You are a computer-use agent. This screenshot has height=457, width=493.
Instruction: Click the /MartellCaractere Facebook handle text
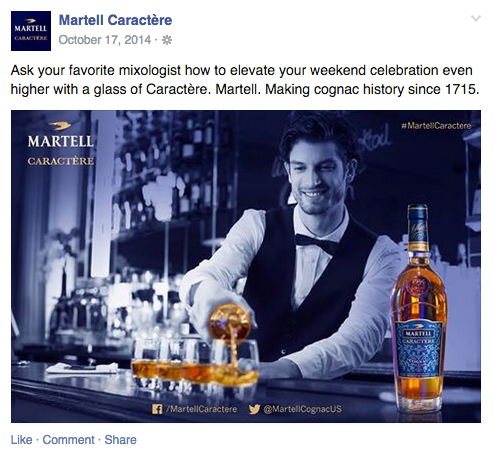pos(201,409)
